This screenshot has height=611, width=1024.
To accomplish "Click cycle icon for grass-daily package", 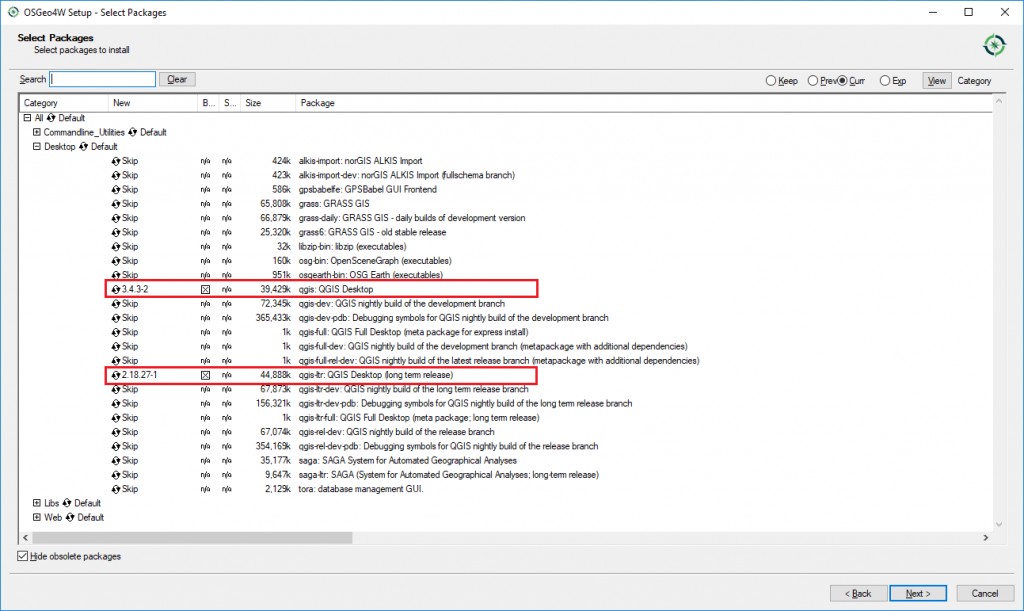I will pos(116,219).
